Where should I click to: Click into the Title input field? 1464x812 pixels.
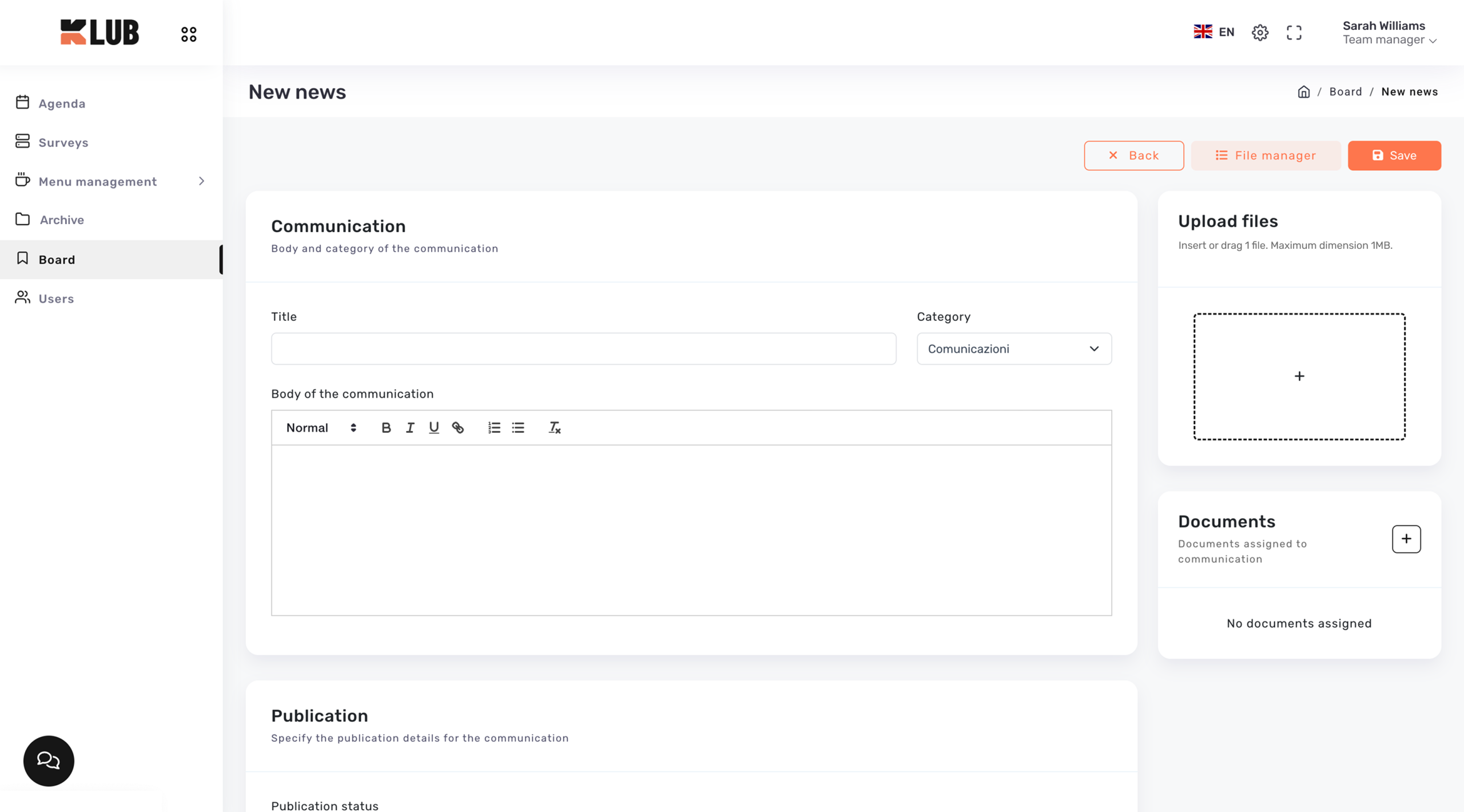click(x=583, y=349)
